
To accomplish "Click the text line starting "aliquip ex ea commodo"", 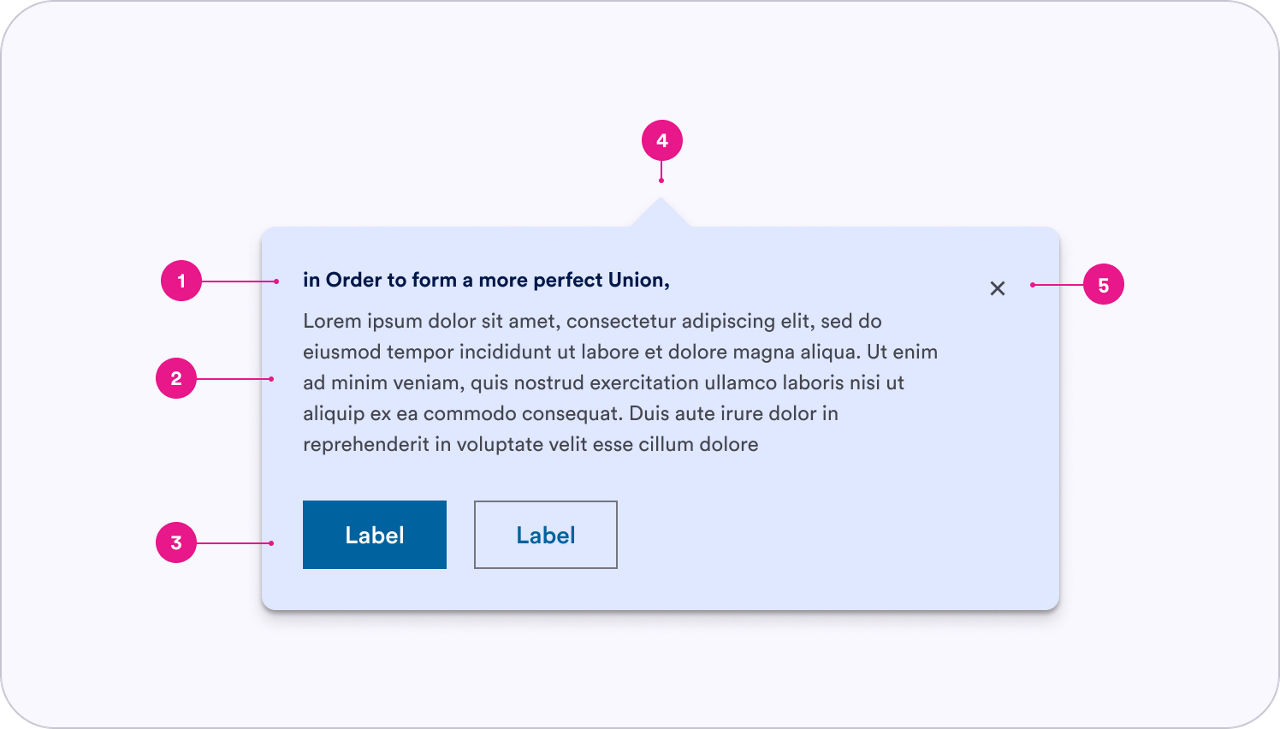I will click(570, 414).
